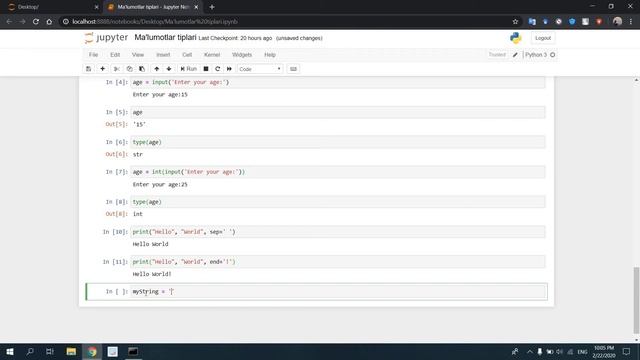Move selected cell down arrow
Image resolution: width=640 pixels, height=360 pixels.
(x=169, y=69)
